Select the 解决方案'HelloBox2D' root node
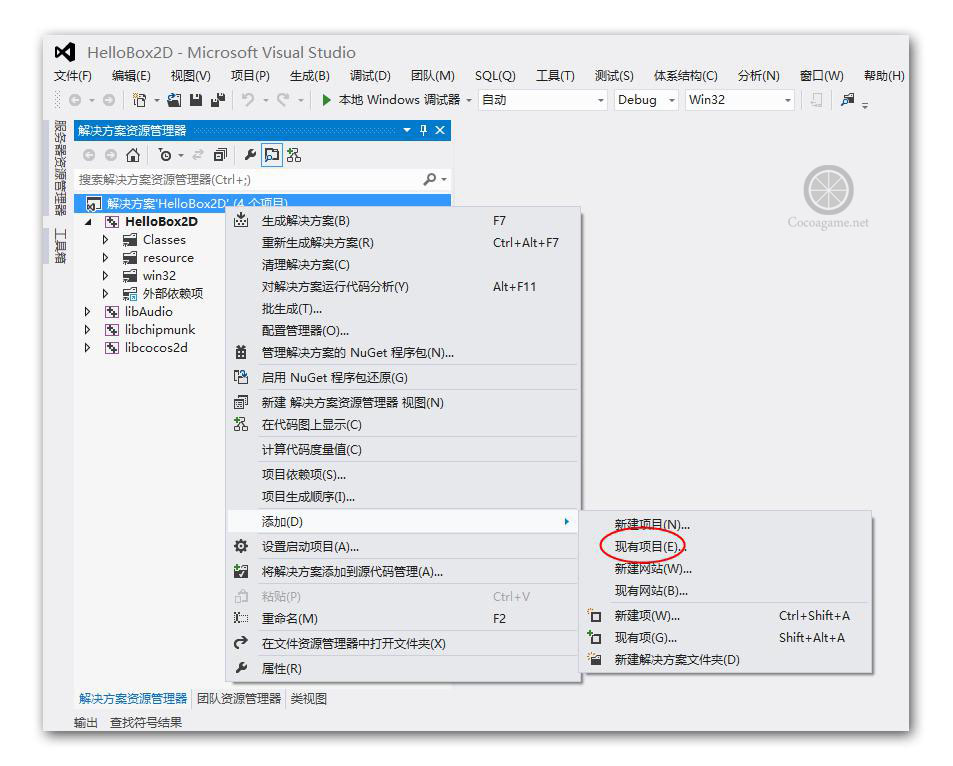 pyautogui.click(x=263, y=203)
